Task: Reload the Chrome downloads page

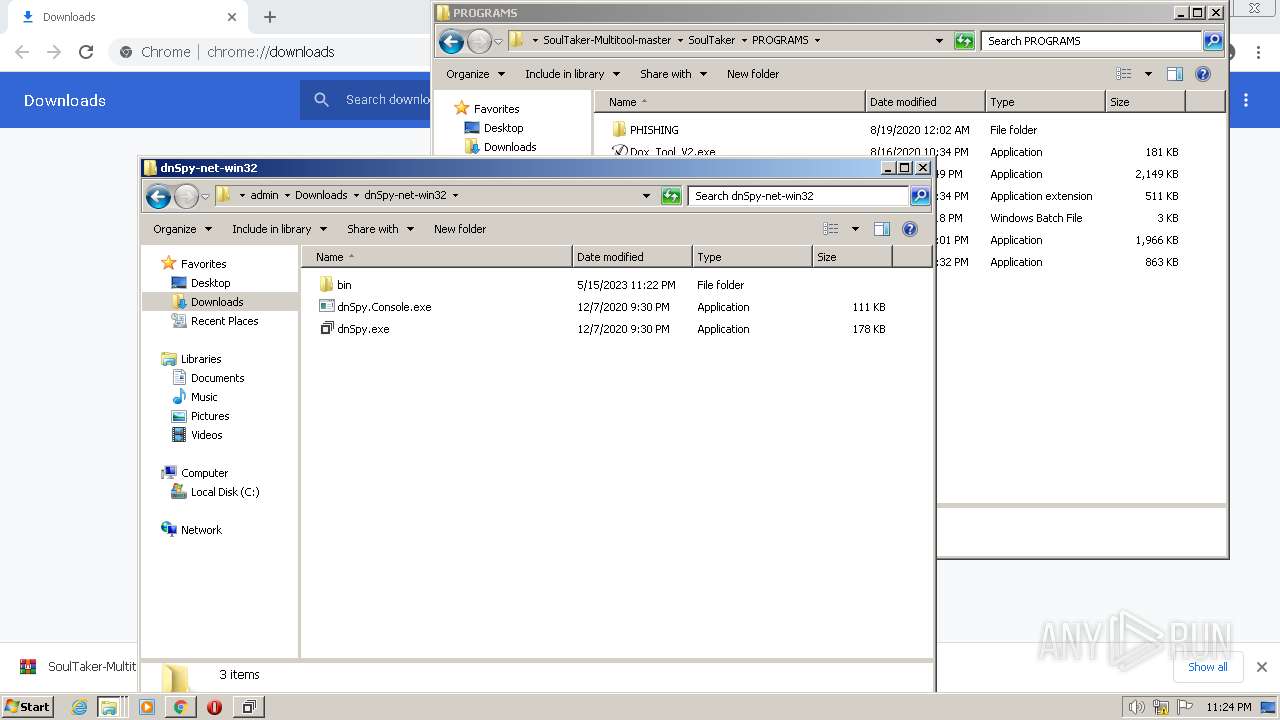Action: [86, 52]
